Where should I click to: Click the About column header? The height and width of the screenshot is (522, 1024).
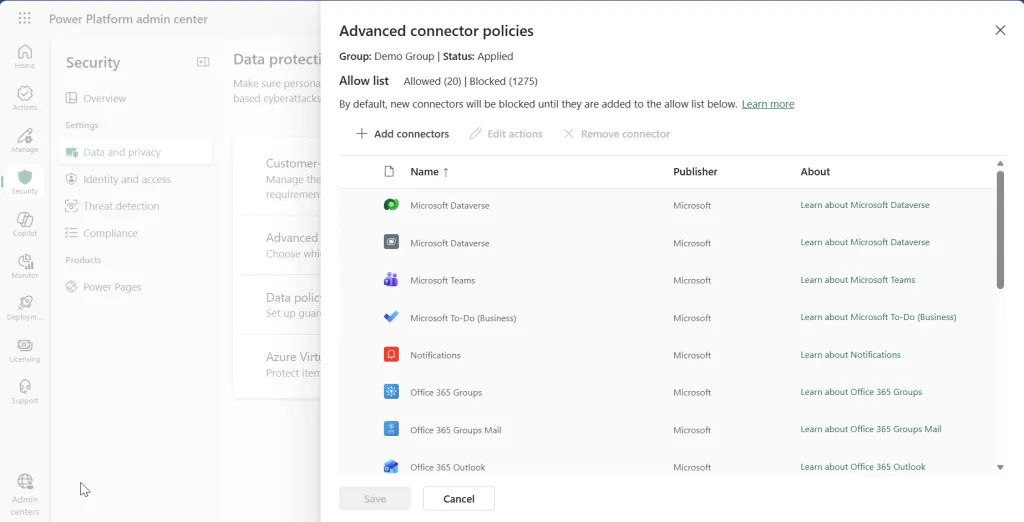pos(815,172)
